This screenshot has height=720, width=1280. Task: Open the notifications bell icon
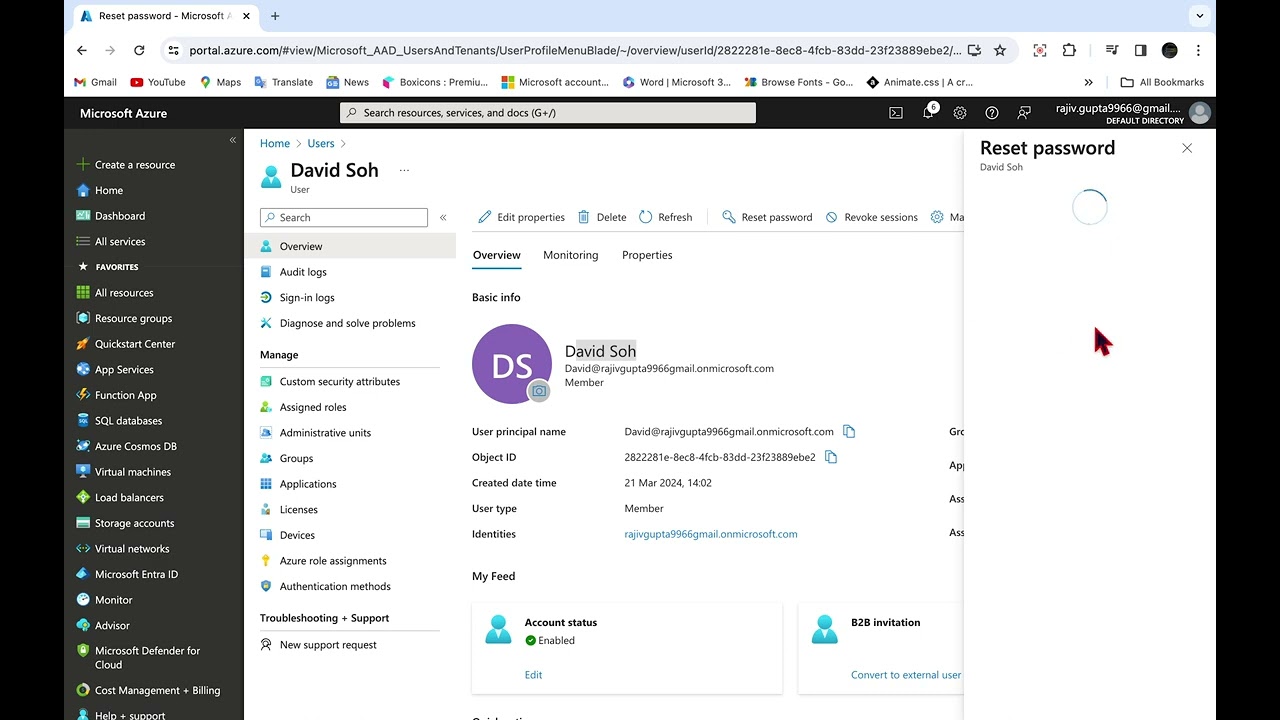[929, 113]
